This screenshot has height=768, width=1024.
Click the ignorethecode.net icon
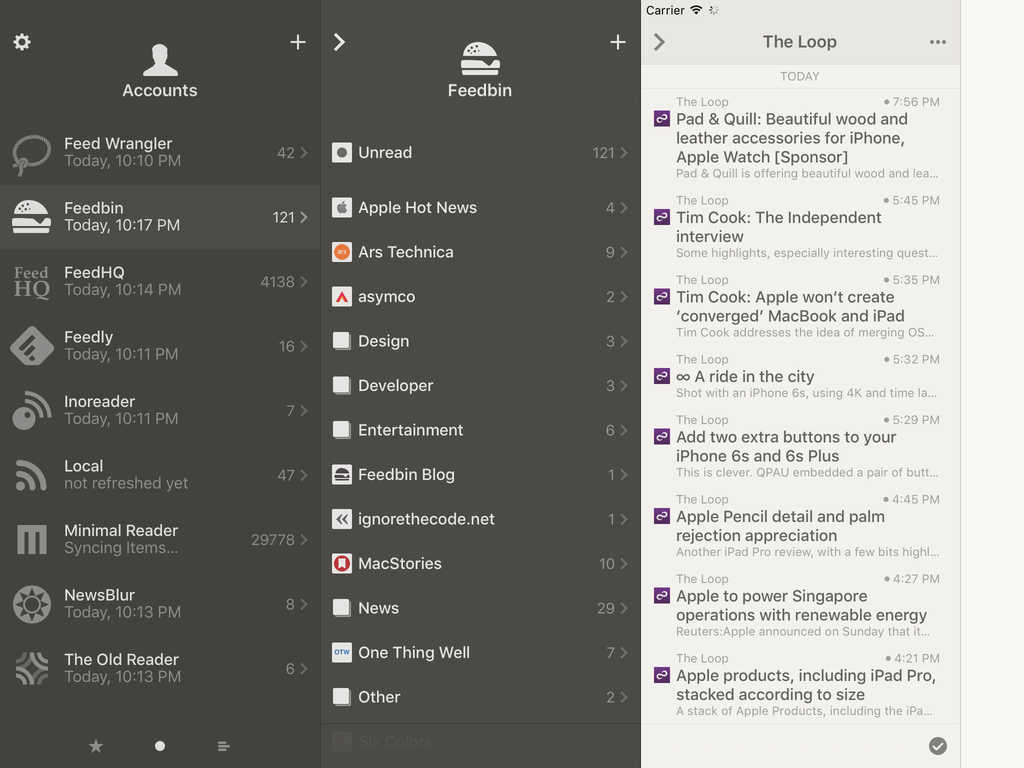coord(342,519)
